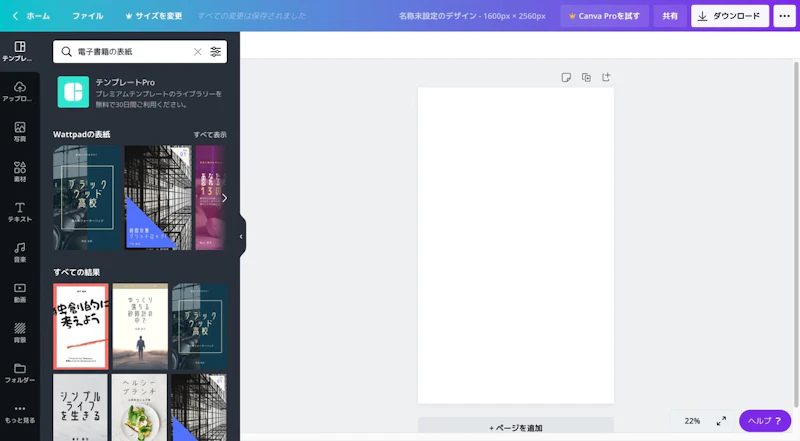Select red-bordered handwritten cover template
This screenshot has height=441, width=800.
[81, 326]
